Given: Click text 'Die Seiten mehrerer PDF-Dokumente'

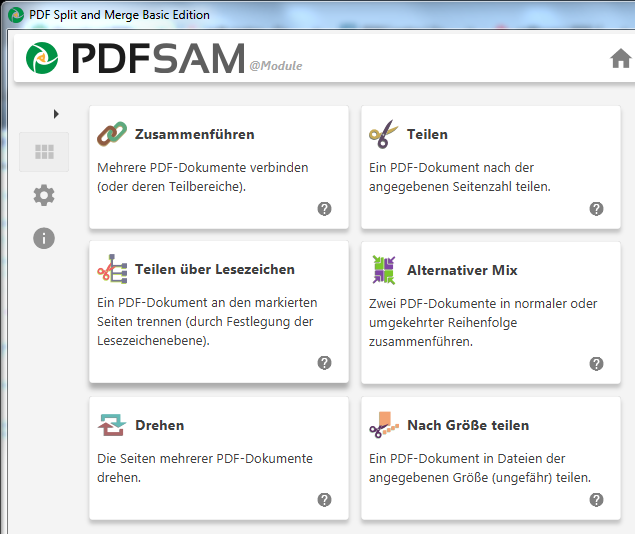Looking at the screenshot, I should (205, 458).
